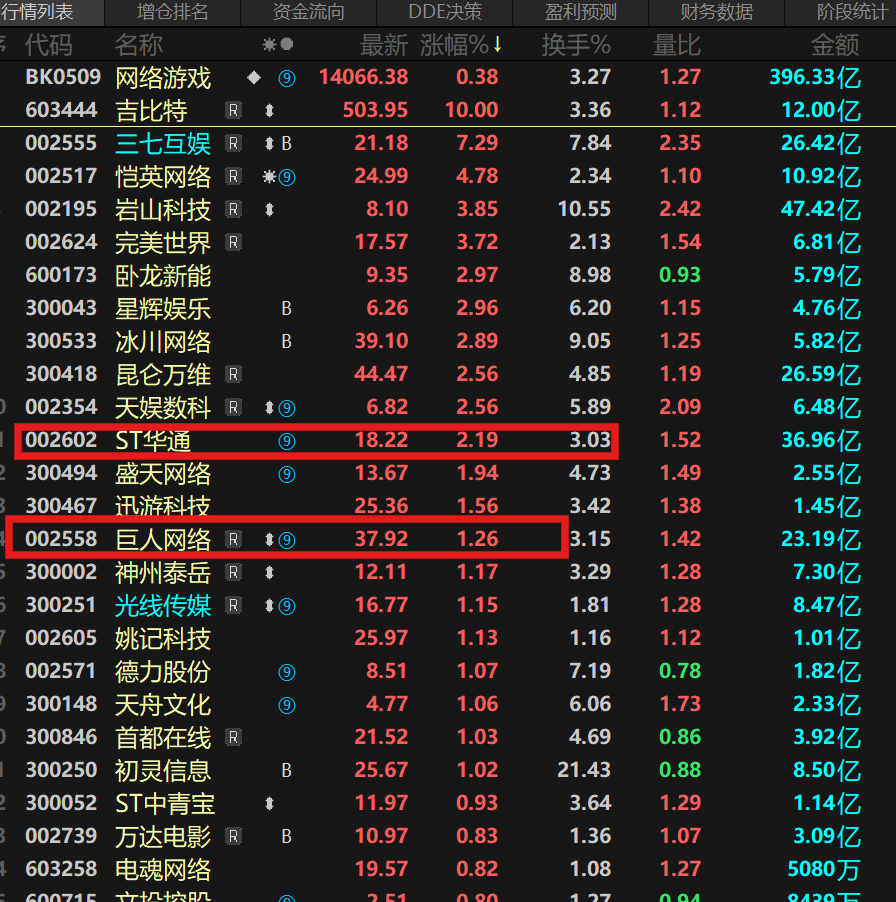Click the circled 9 icon on 光线传媒 row

(286, 606)
